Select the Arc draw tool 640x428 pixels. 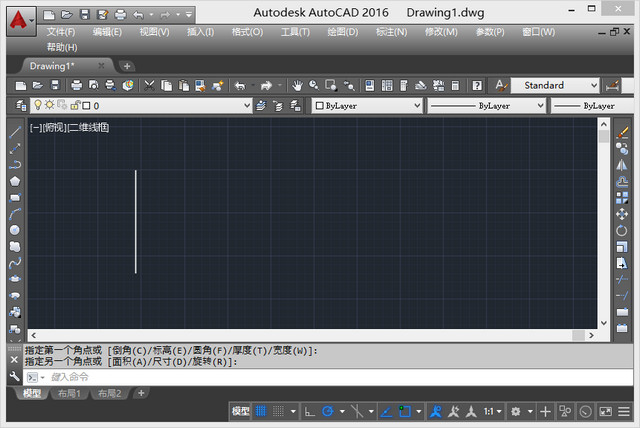click(x=15, y=214)
